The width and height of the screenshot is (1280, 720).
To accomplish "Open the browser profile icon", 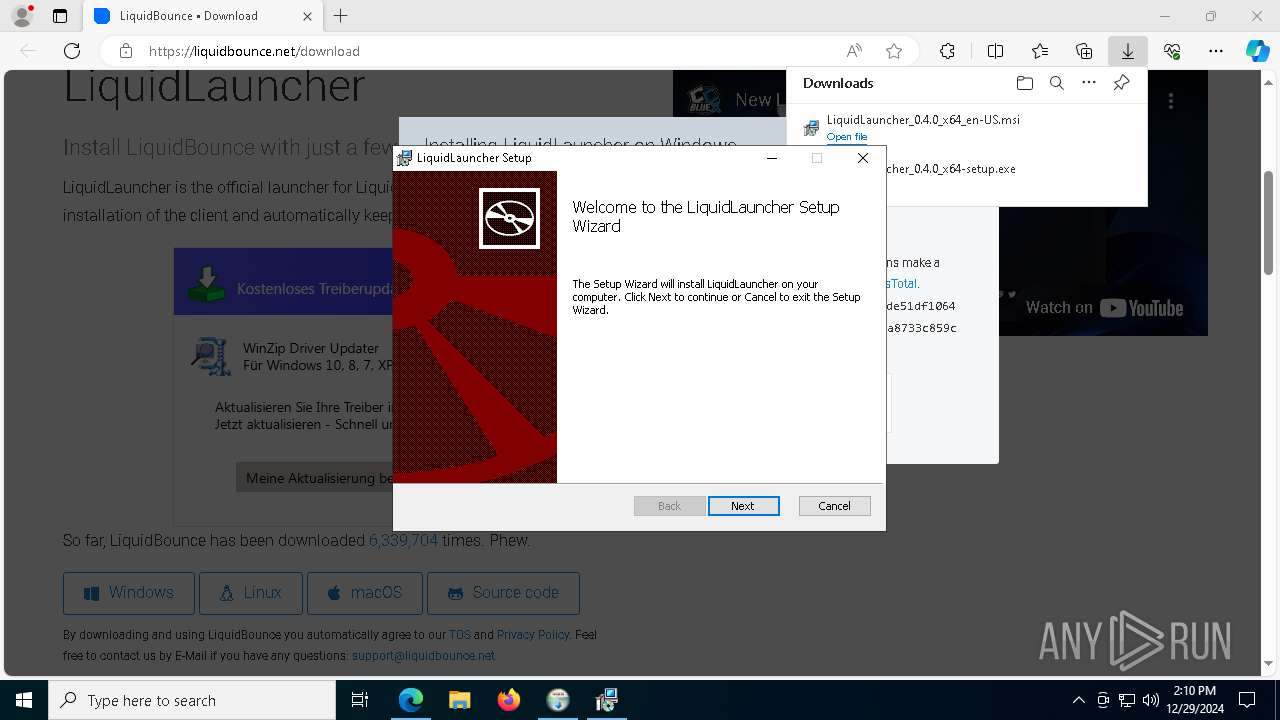I will [21, 16].
